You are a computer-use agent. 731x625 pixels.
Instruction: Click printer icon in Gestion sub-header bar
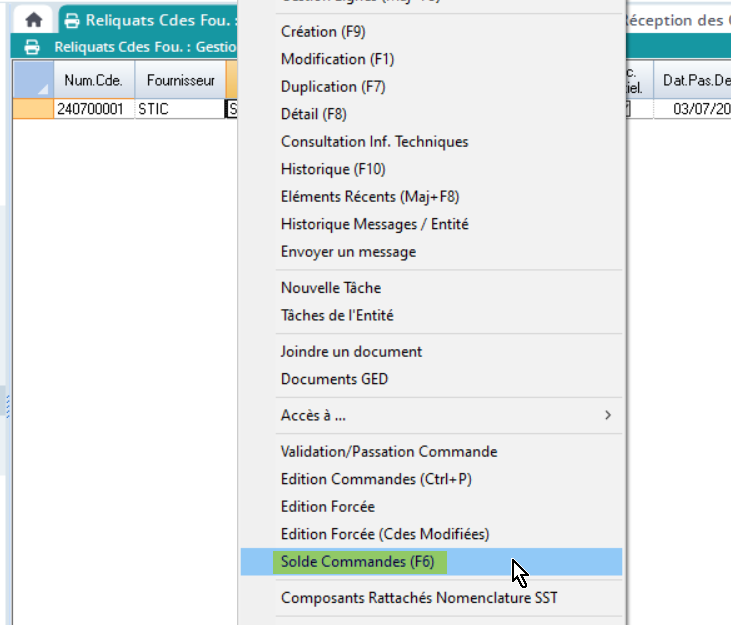tap(32, 47)
